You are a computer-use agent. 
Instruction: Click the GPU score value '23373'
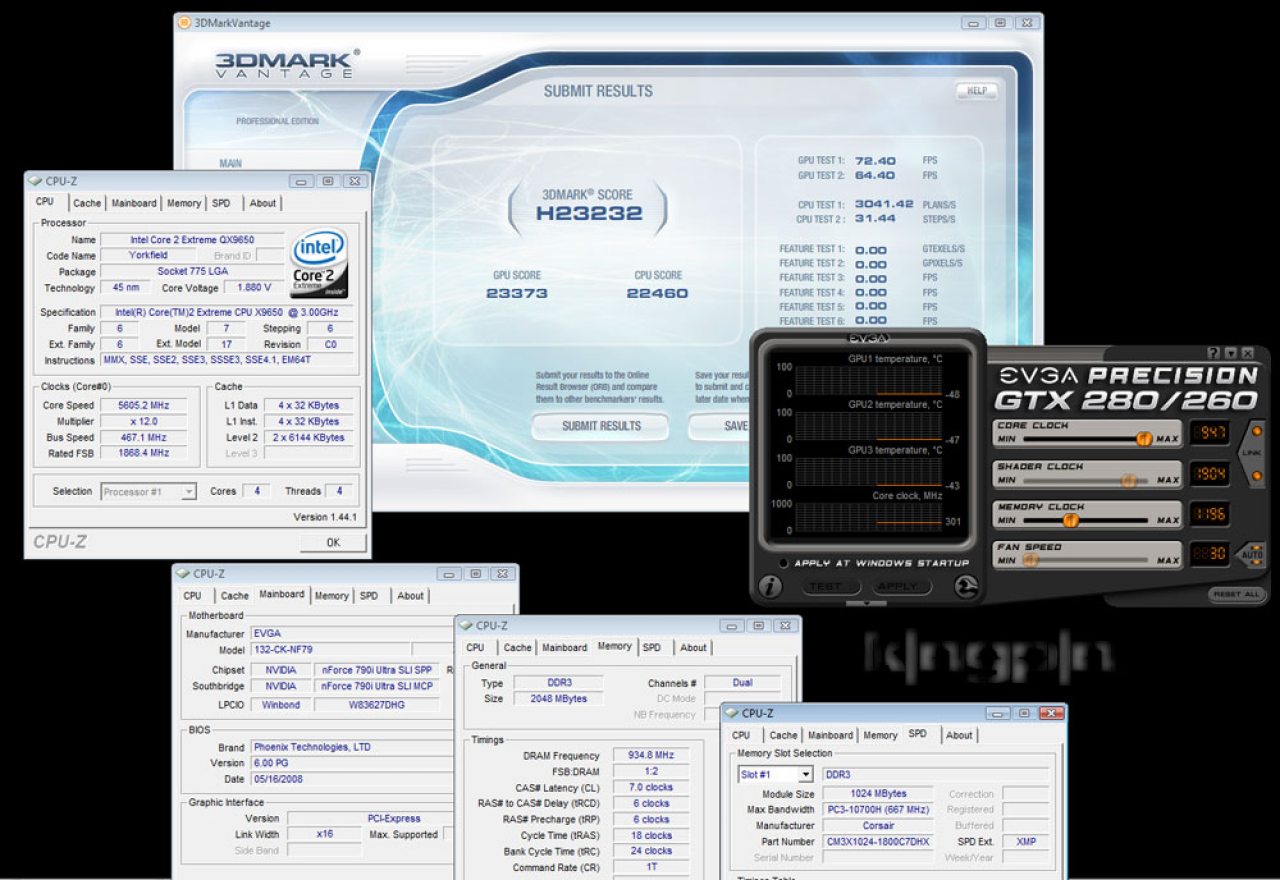click(517, 293)
